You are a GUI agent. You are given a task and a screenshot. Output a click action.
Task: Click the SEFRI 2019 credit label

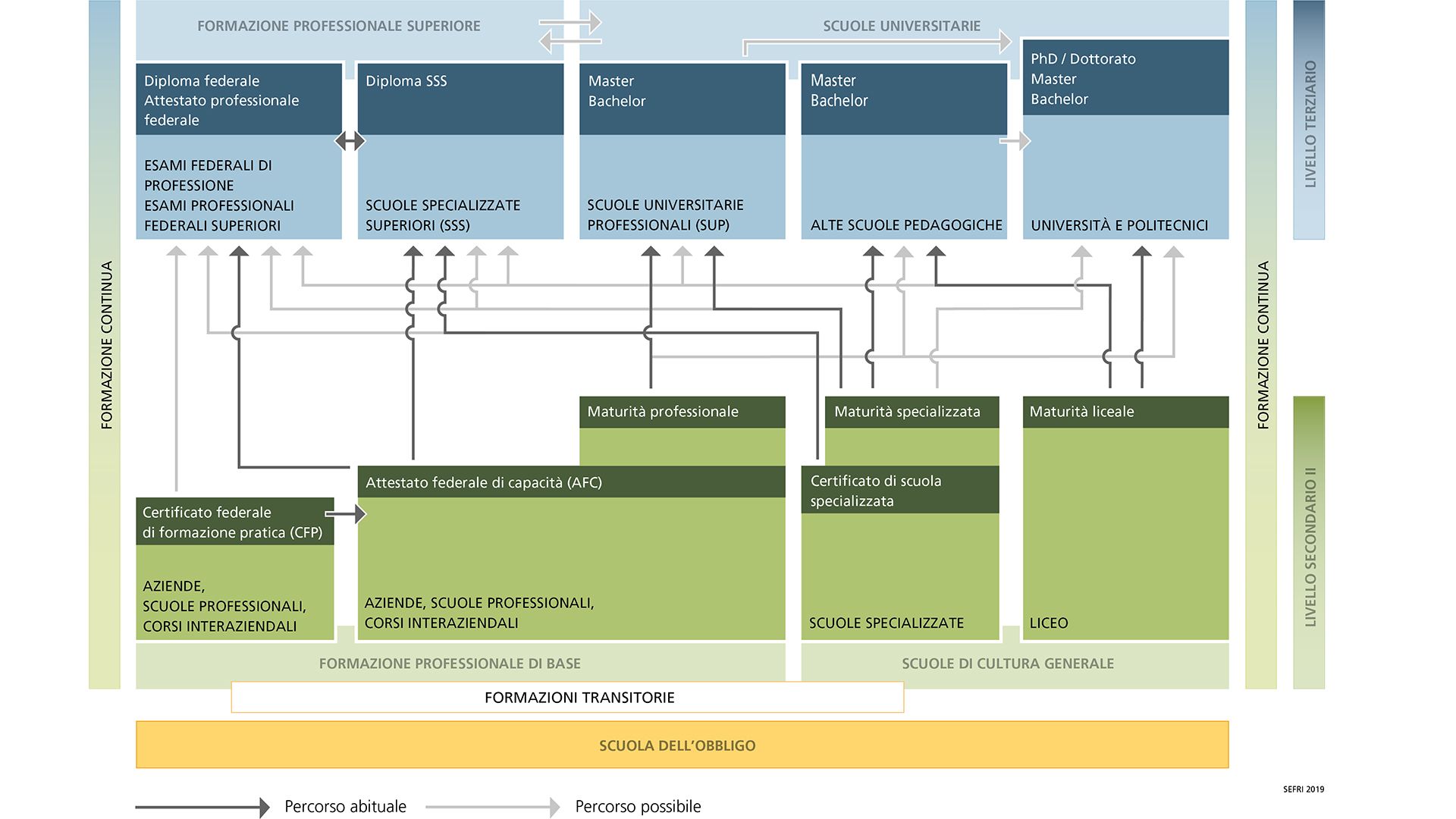click(x=1303, y=789)
